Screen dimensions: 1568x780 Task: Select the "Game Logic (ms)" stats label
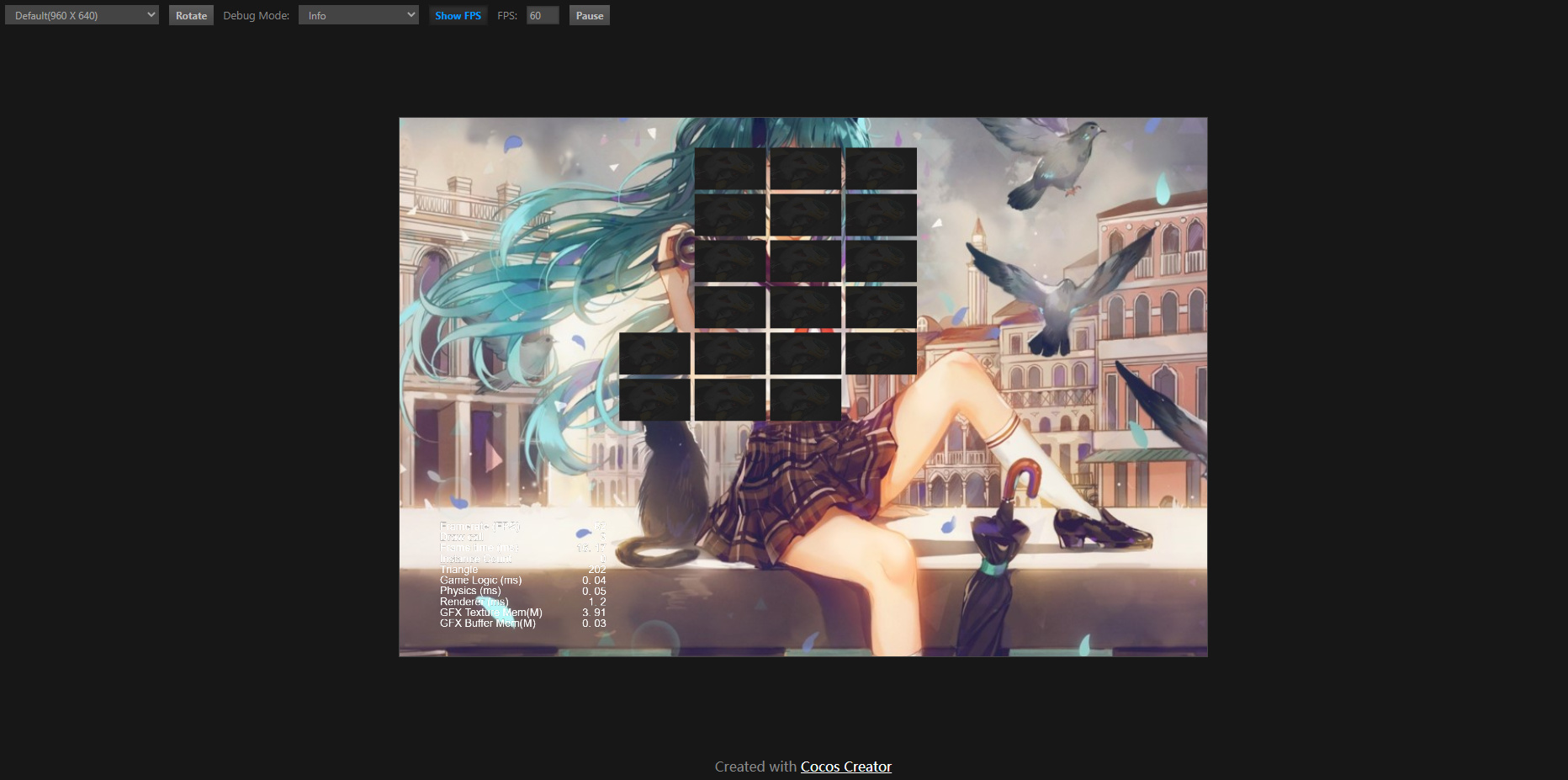tap(480, 581)
